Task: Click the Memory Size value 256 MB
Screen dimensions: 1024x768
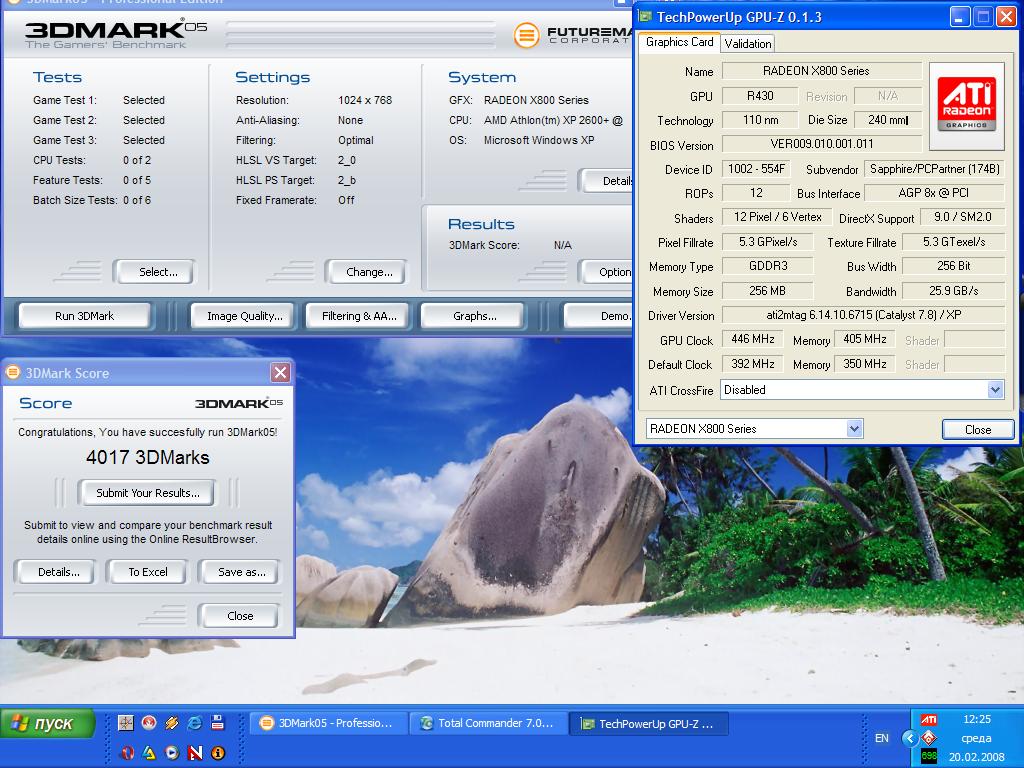Action: pos(767,291)
